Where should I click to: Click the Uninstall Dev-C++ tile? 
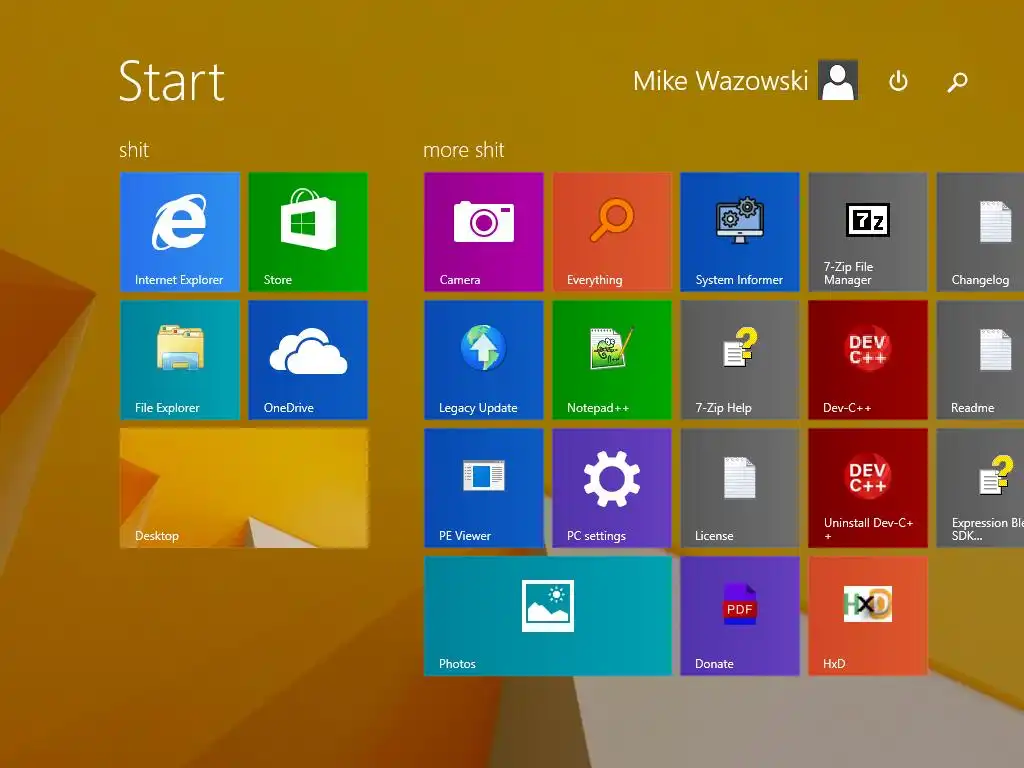(x=867, y=488)
